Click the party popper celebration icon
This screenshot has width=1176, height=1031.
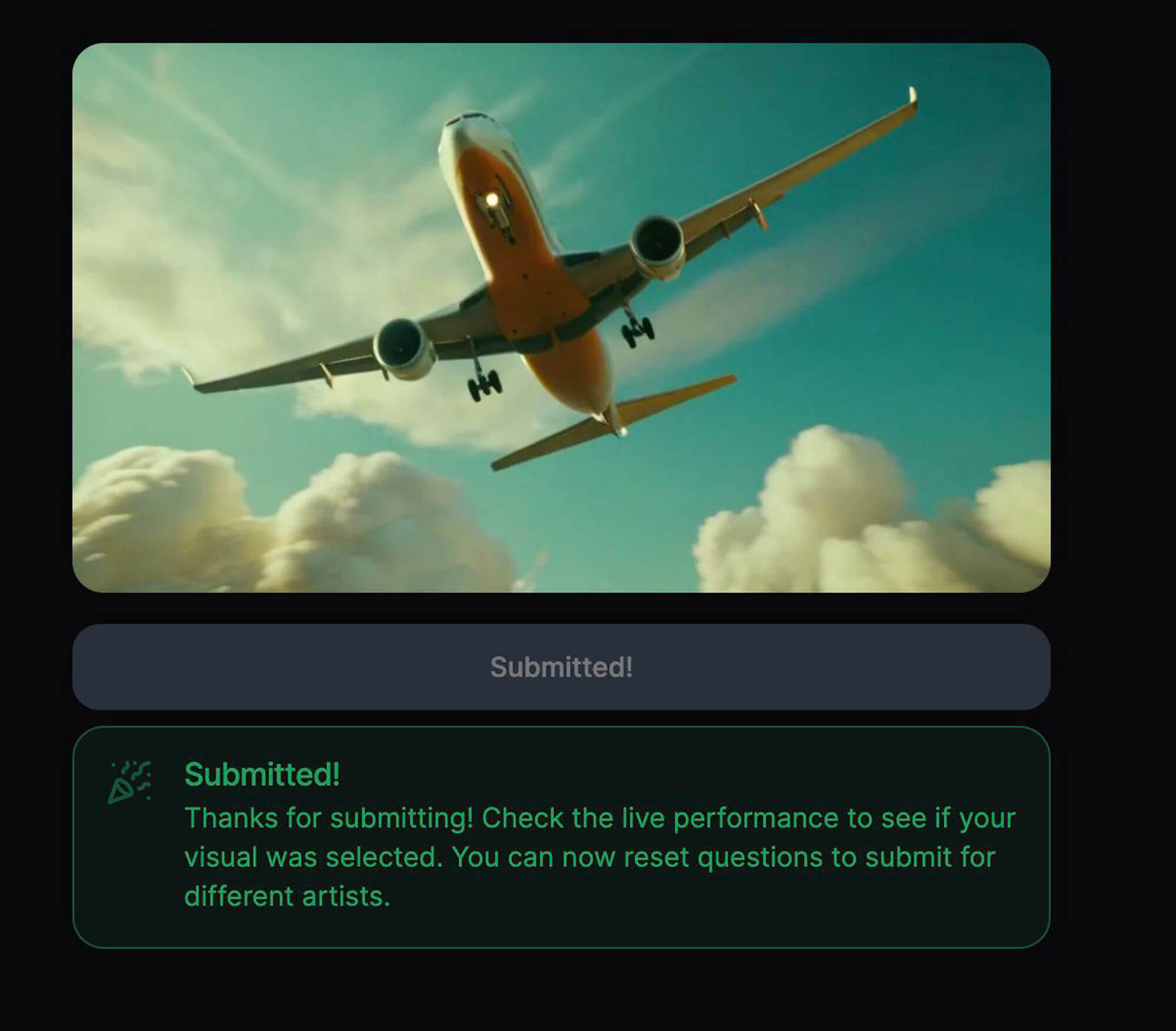(x=129, y=782)
